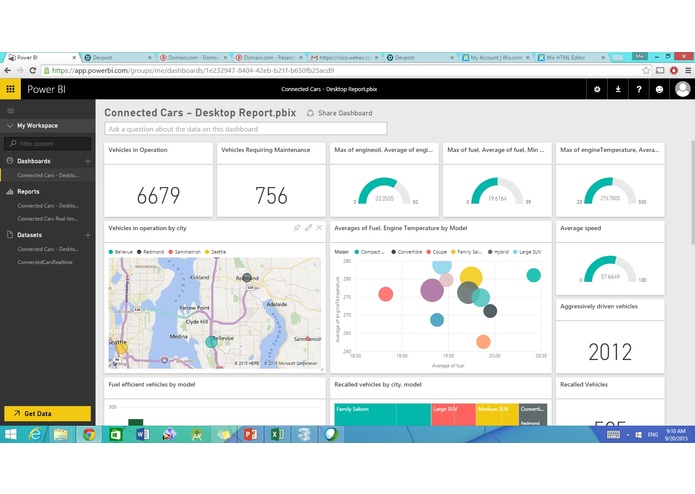This screenshot has height=494, width=695.
Task: Edit the Vehicles in operation by city tile
Action: pyautogui.click(x=308, y=228)
